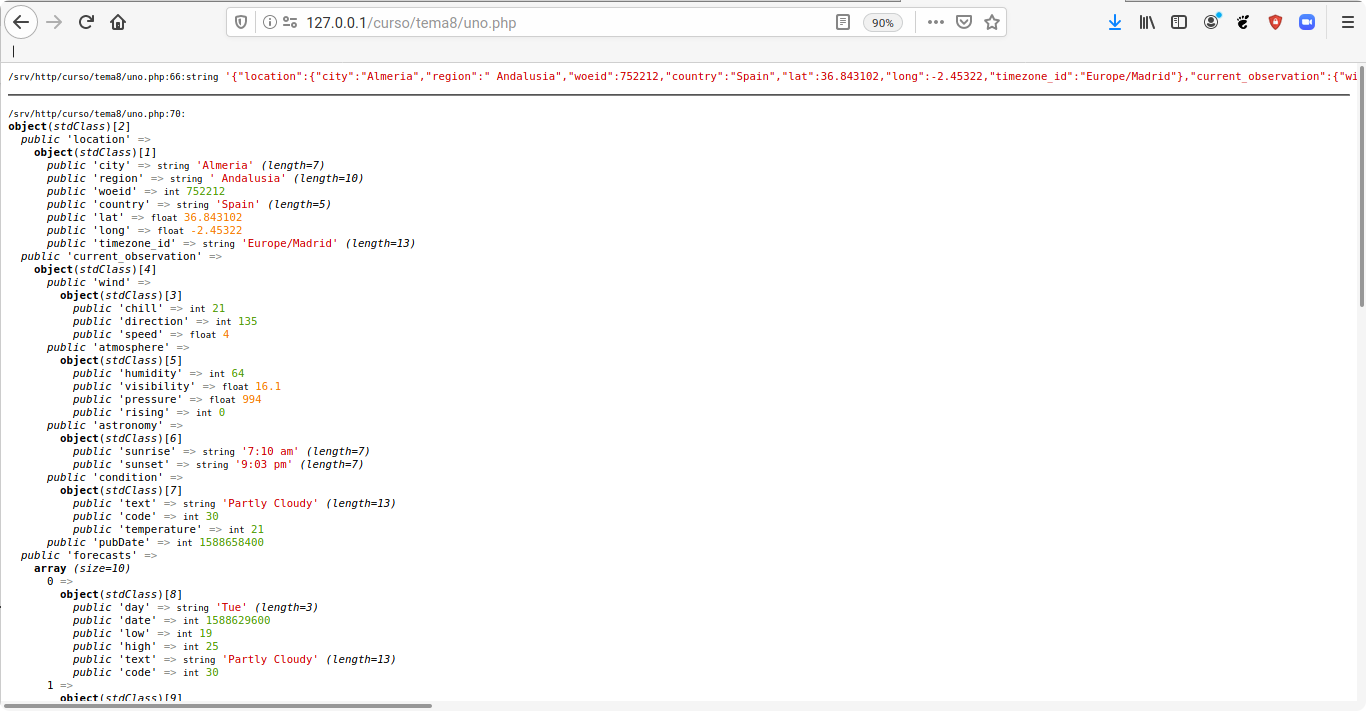Click the pubDate value 1588658400
This screenshot has width=1366, height=711.
pyautogui.click(x=232, y=542)
